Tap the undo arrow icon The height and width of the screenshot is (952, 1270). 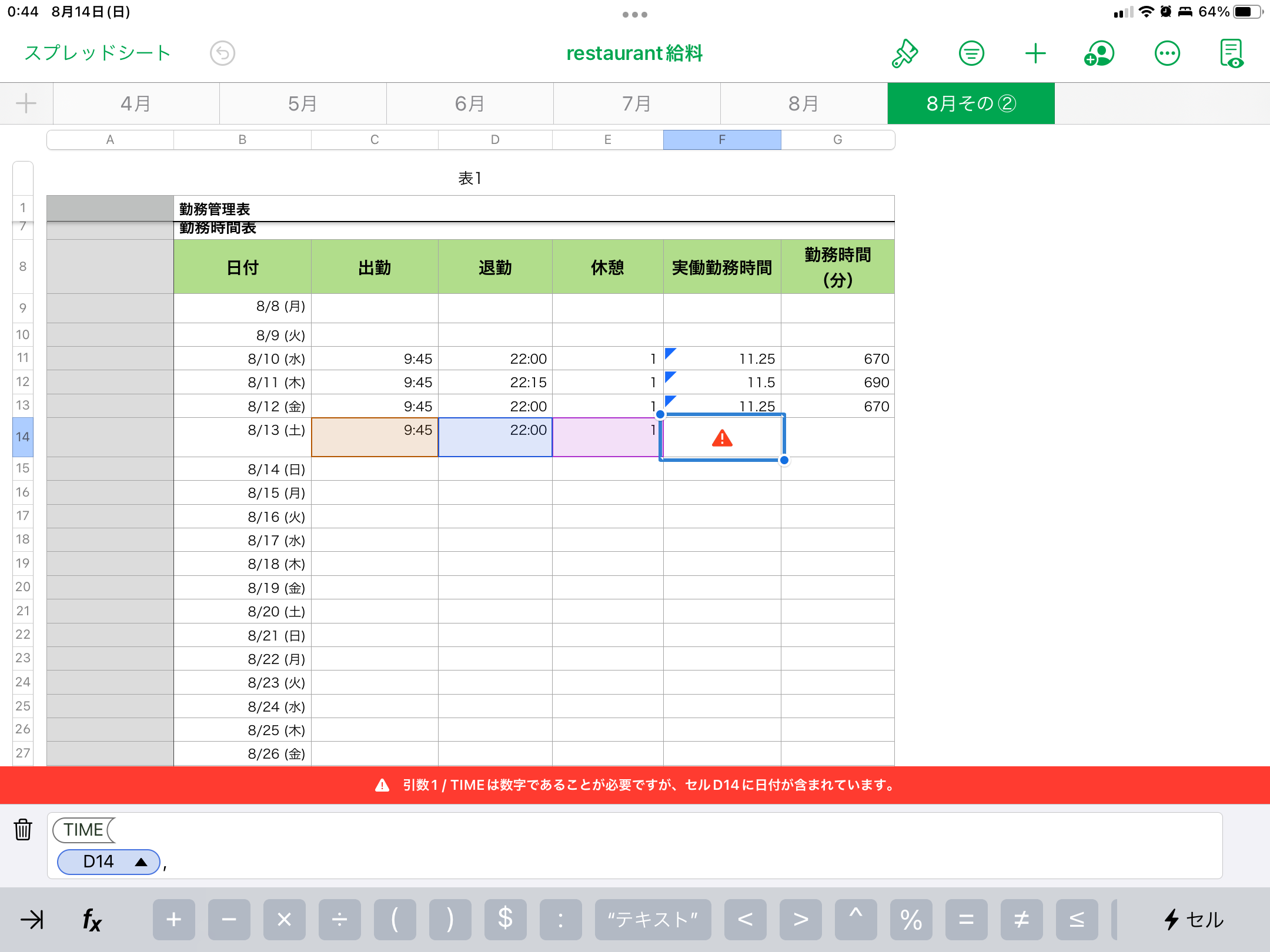click(x=222, y=53)
